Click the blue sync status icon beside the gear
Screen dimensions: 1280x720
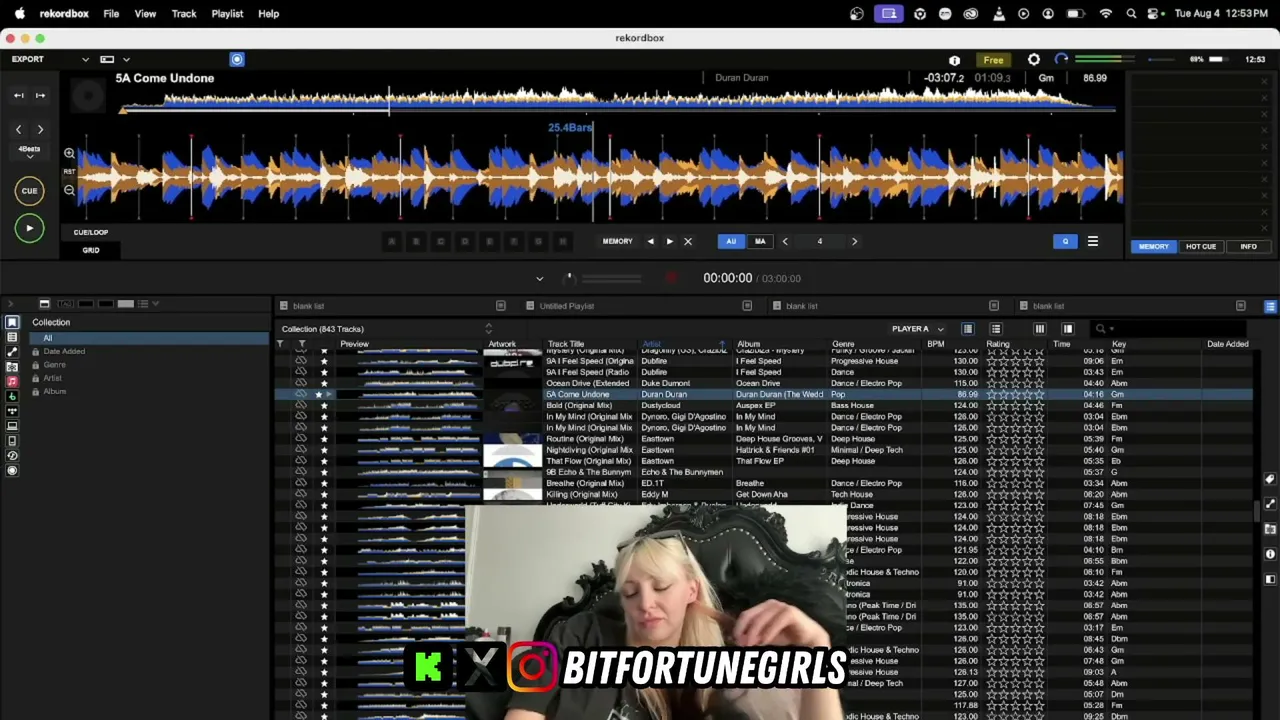tap(1061, 60)
